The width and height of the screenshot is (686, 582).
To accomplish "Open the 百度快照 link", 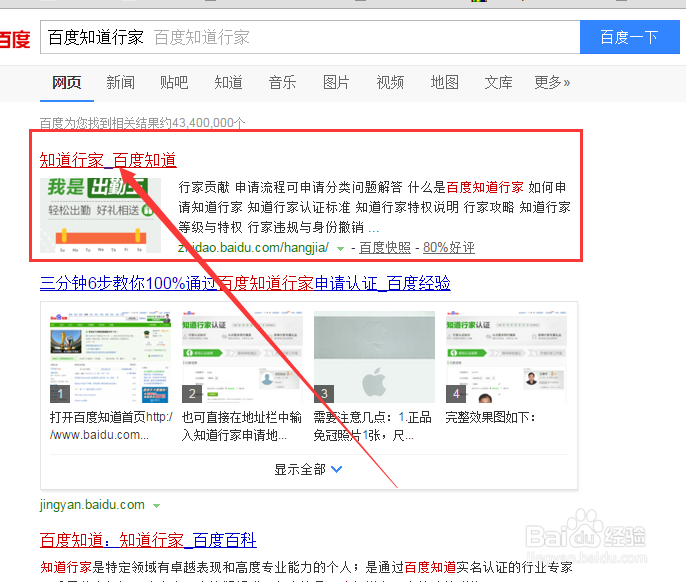I will coord(385,248).
